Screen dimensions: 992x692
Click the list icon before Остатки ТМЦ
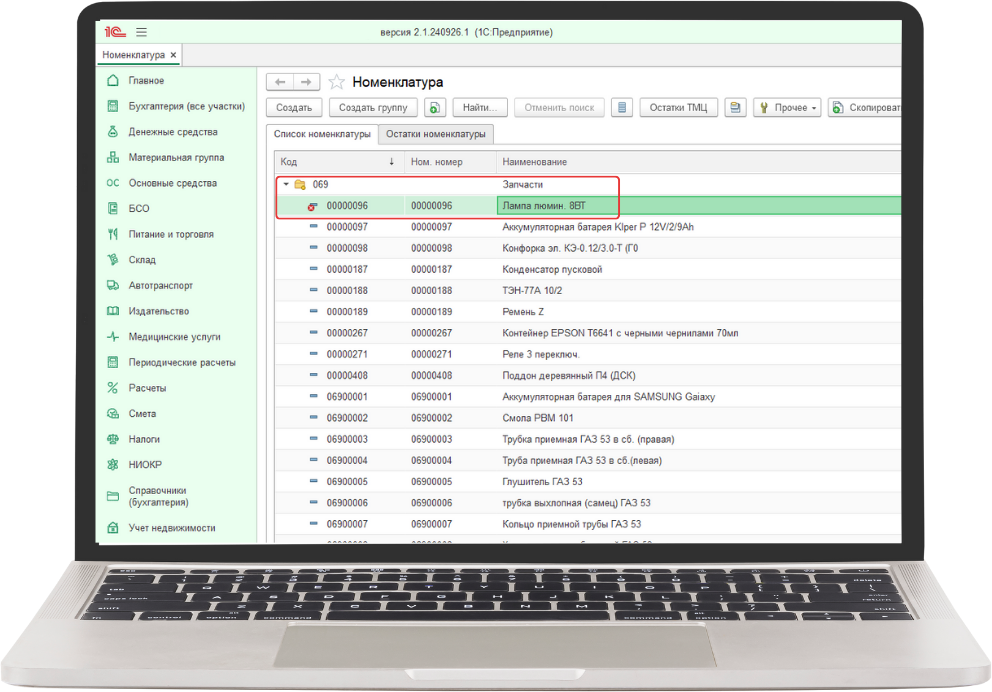tap(621, 108)
